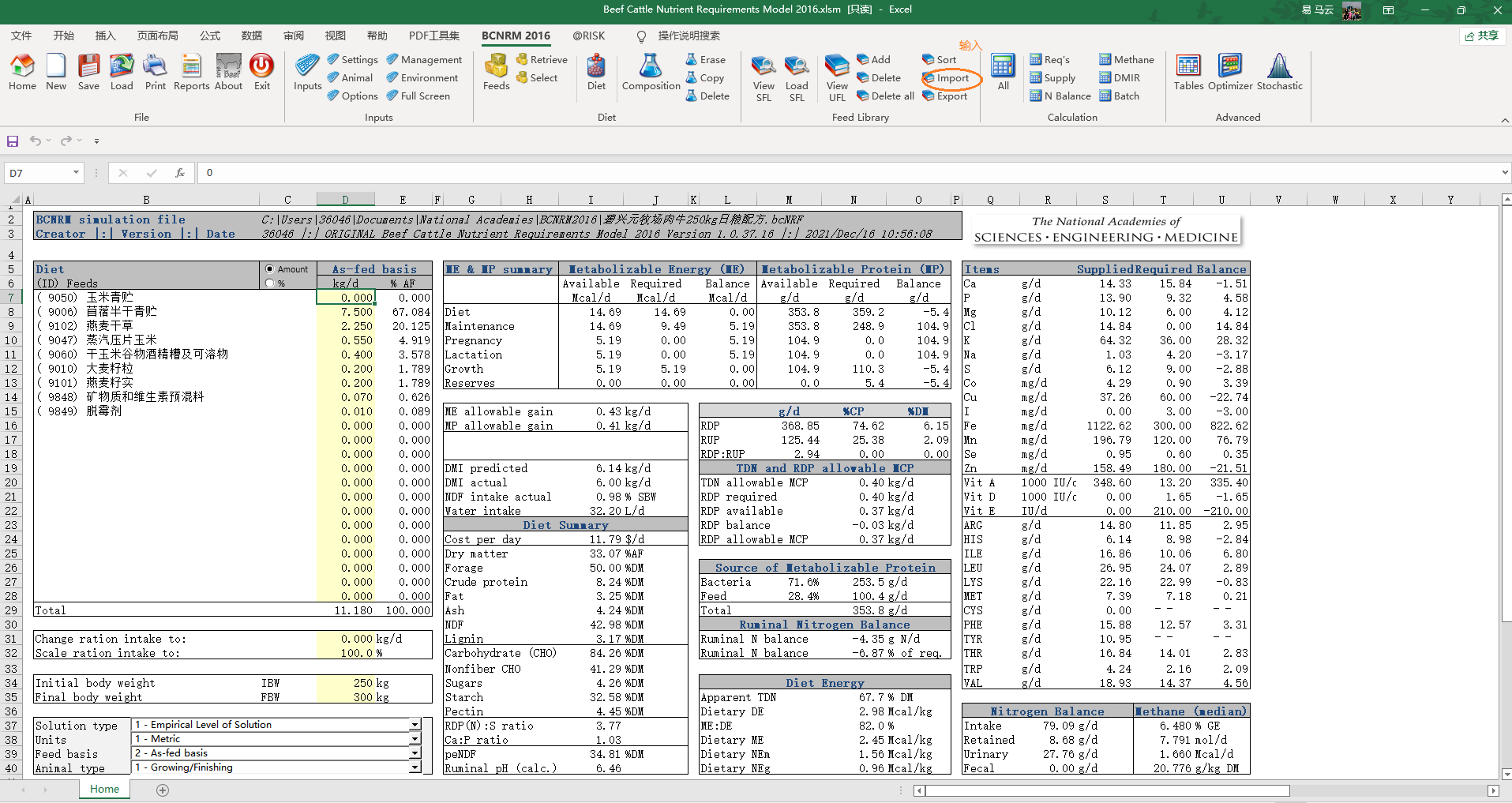Click the New file icon
This screenshot has width=1512, height=803.
[56, 72]
